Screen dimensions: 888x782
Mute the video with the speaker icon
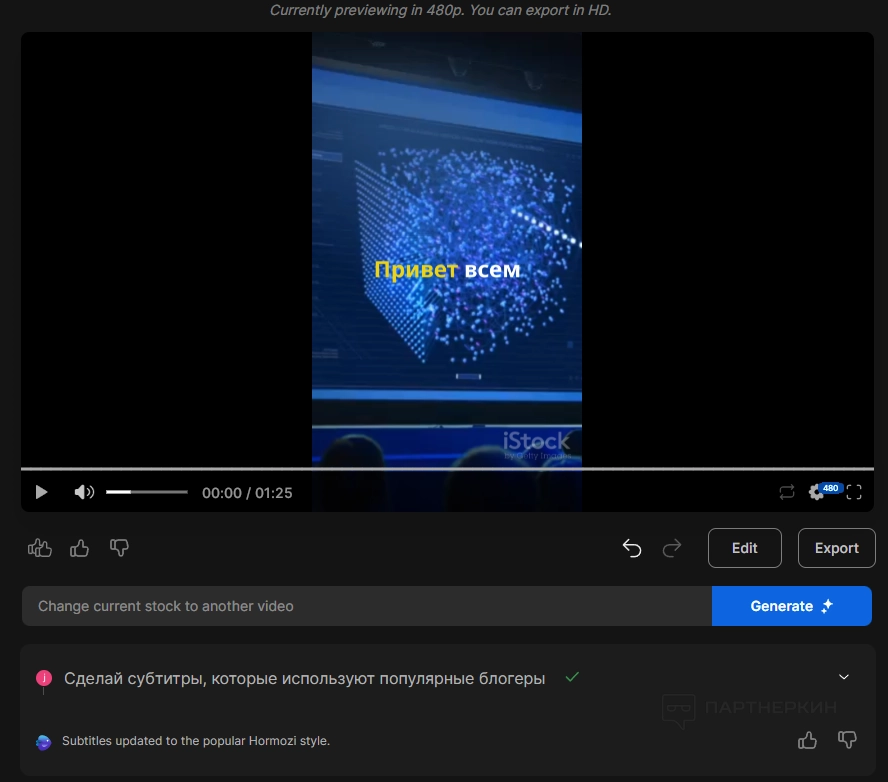[84, 492]
